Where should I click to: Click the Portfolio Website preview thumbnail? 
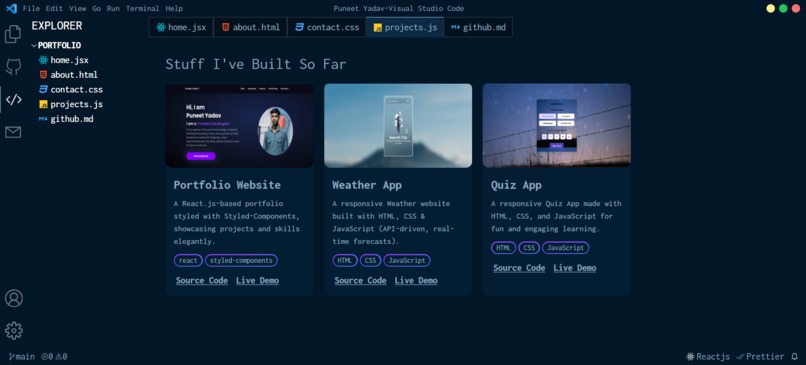240,126
